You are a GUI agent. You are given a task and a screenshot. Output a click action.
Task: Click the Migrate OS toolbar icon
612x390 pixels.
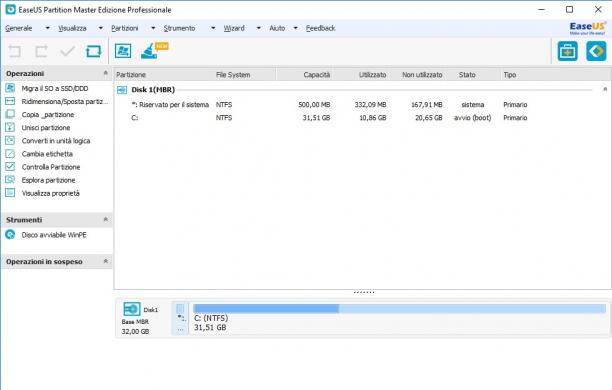[x=123, y=51]
